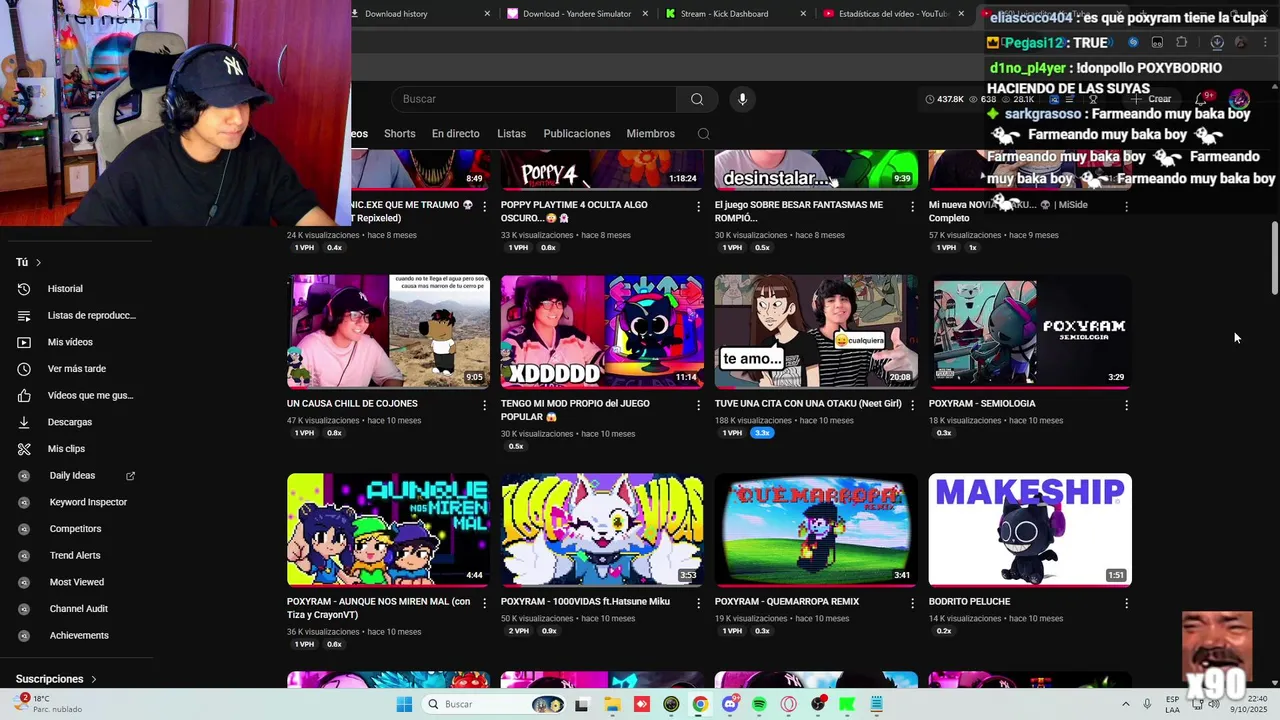Switch to Stream - Kick Dashboard tab
This screenshot has width=1280, height=720.
click(735, 14)
